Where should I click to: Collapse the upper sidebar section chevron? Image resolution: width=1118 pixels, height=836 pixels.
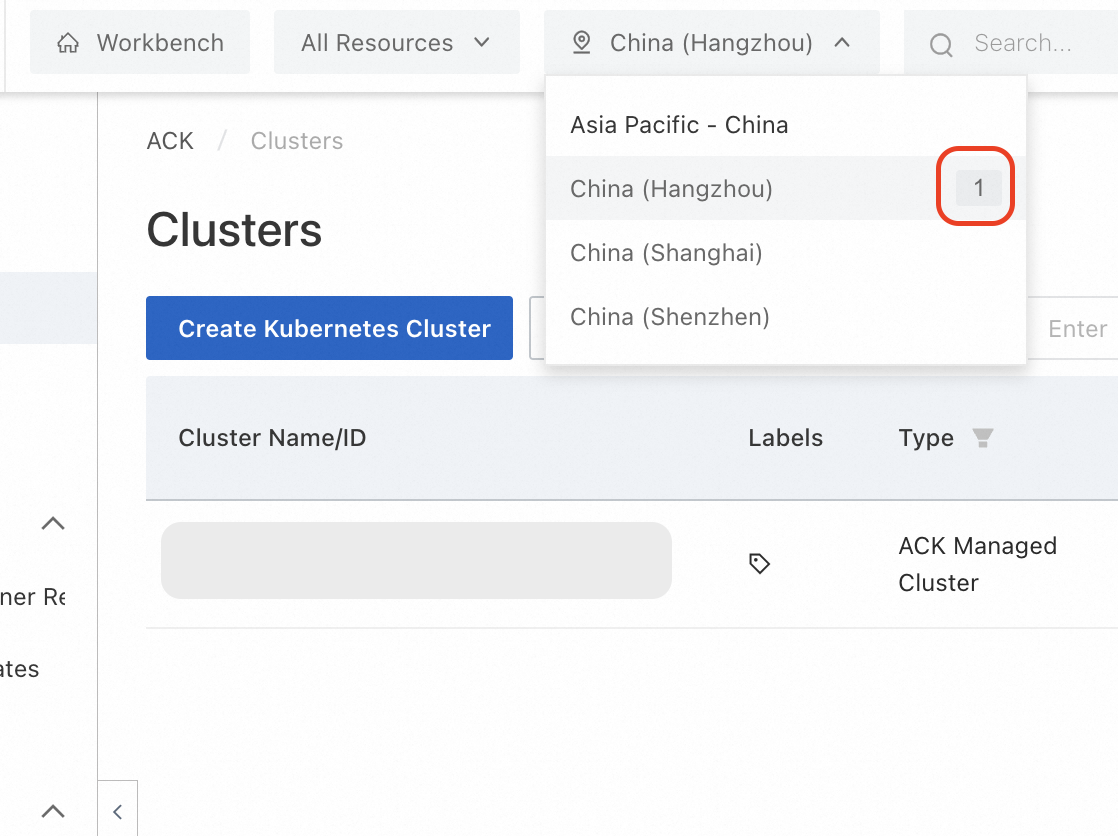point(53,523)
